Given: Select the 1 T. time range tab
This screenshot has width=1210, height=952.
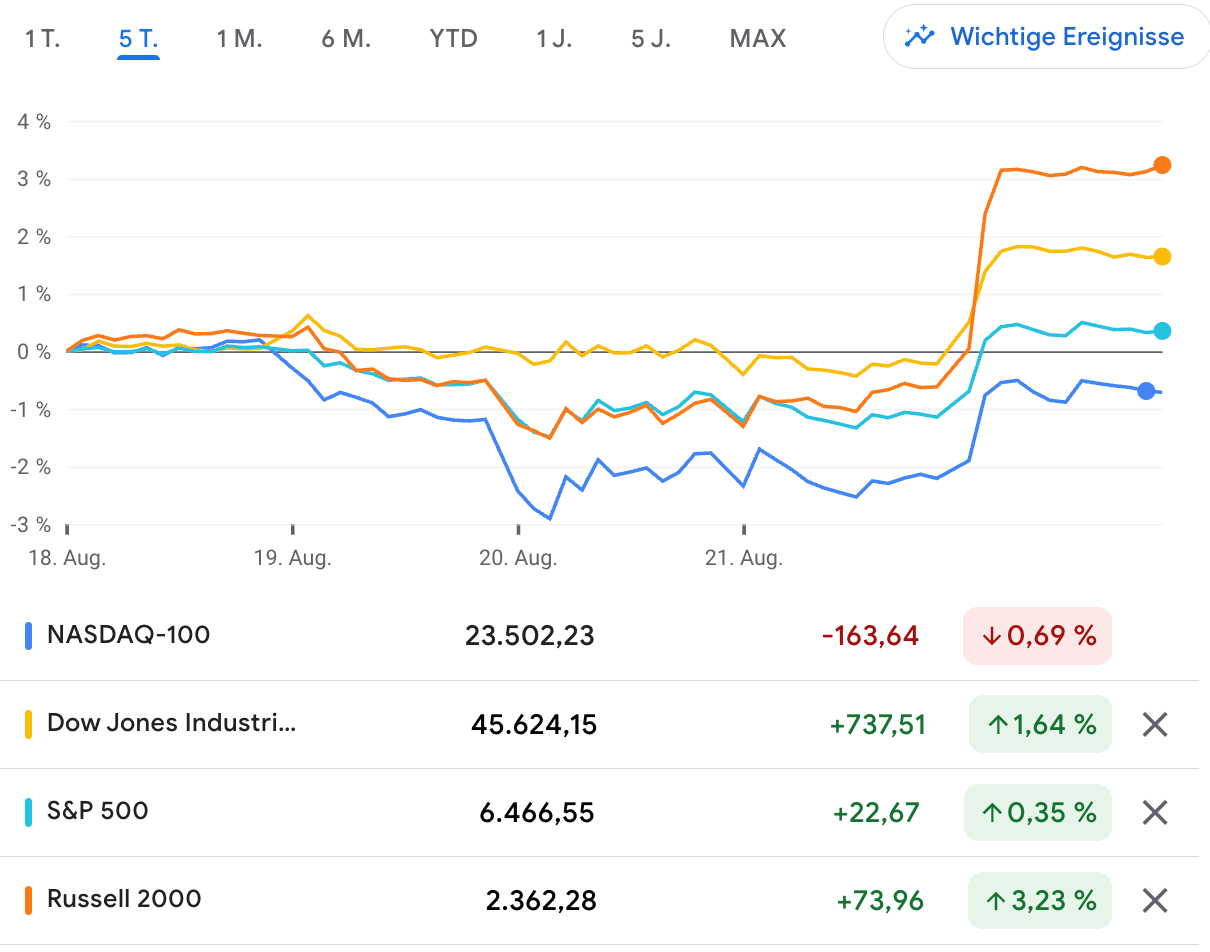Looking at the screenshot, I should point(43,39).
